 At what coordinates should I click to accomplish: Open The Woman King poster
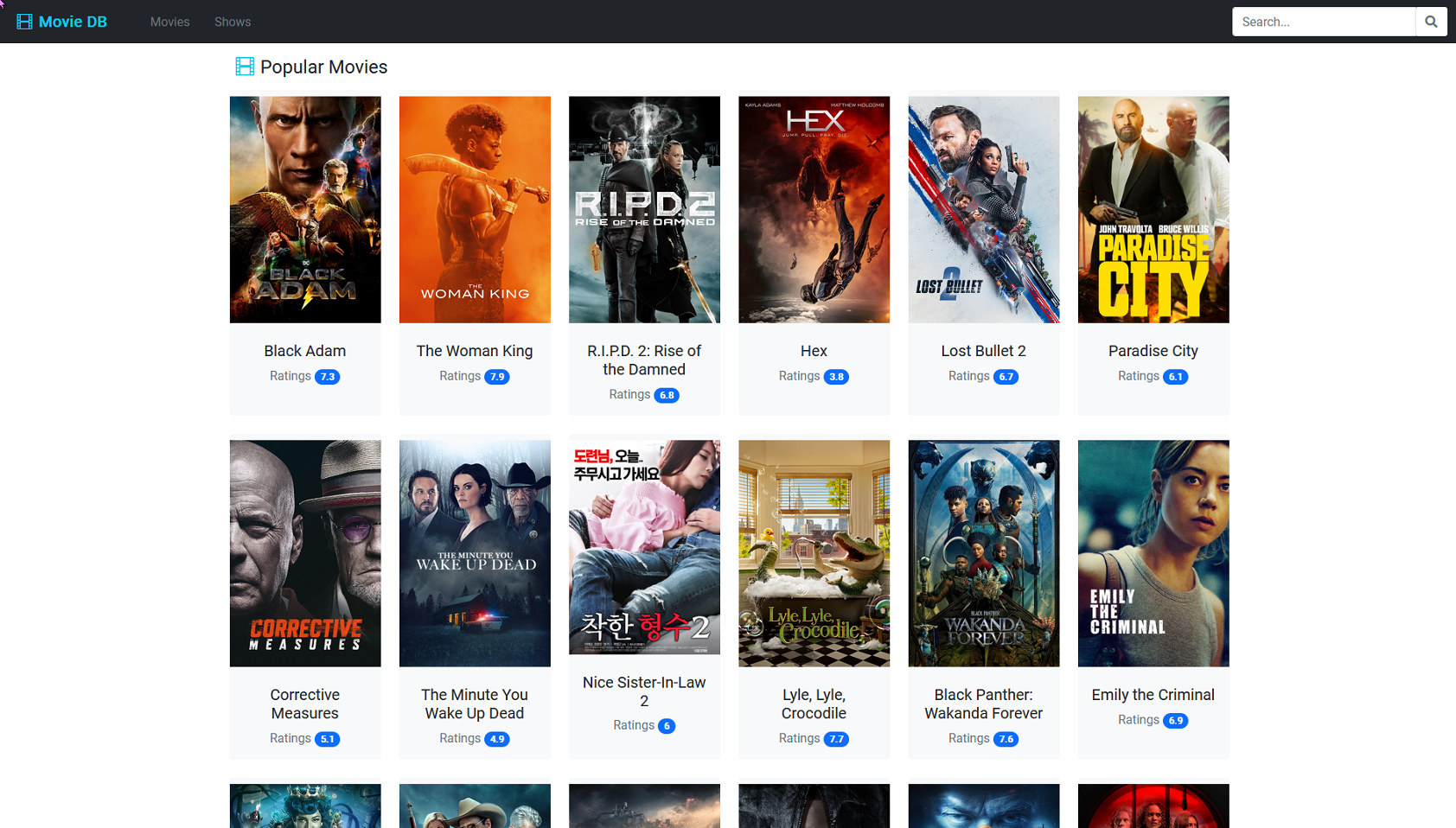[475, 209]
